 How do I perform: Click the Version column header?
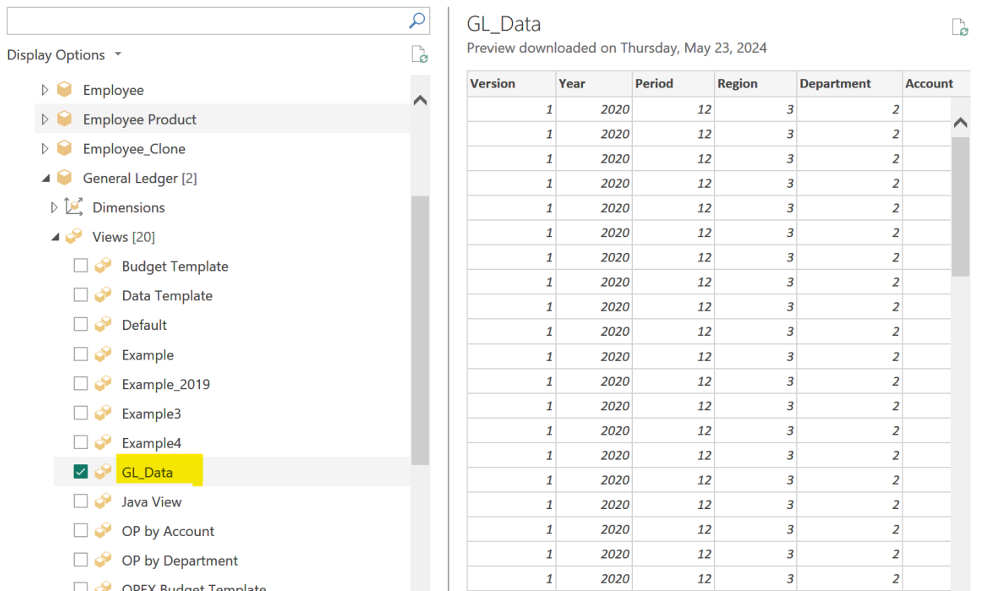511,83
